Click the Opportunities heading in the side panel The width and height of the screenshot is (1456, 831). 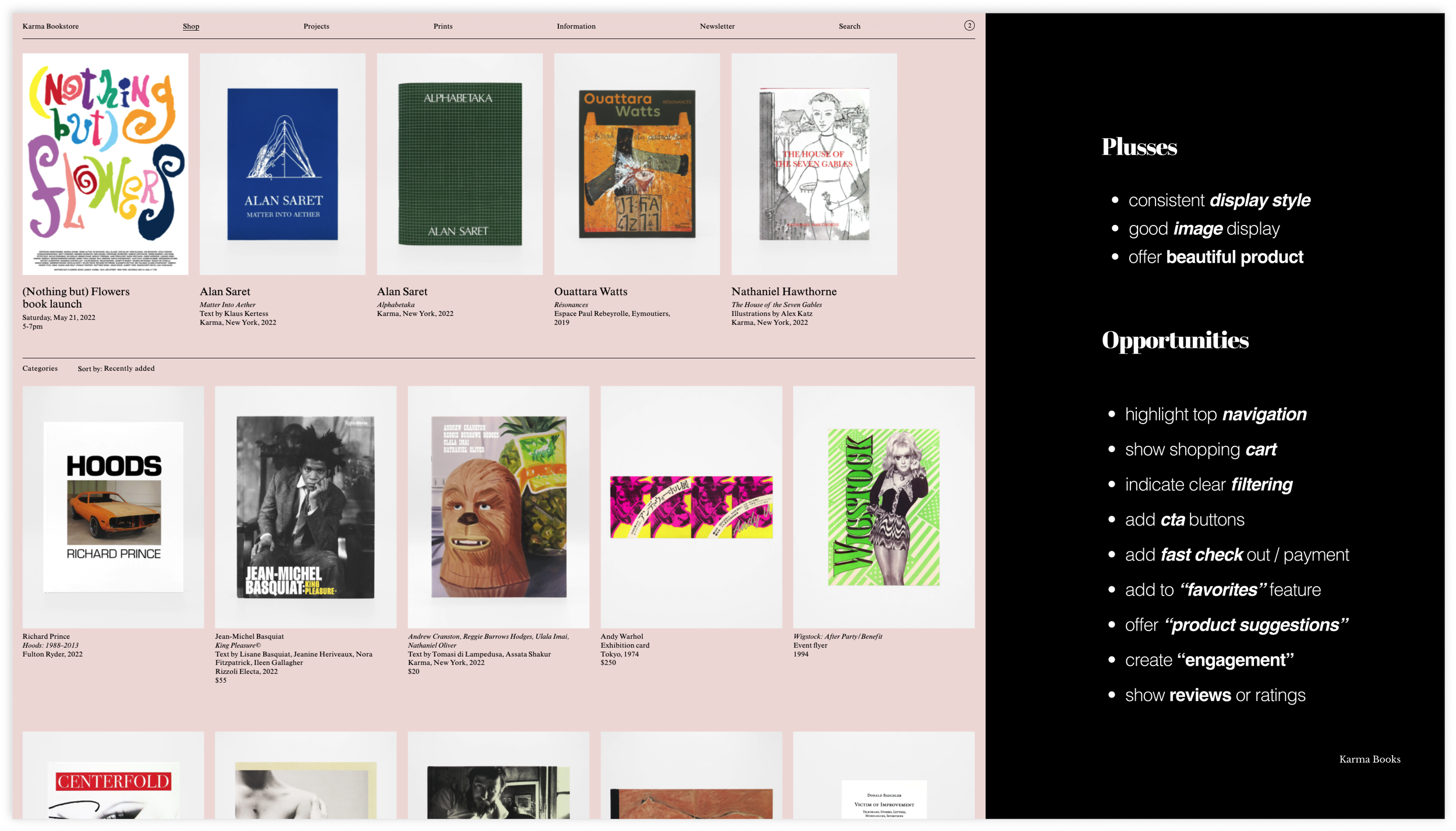1175,340
